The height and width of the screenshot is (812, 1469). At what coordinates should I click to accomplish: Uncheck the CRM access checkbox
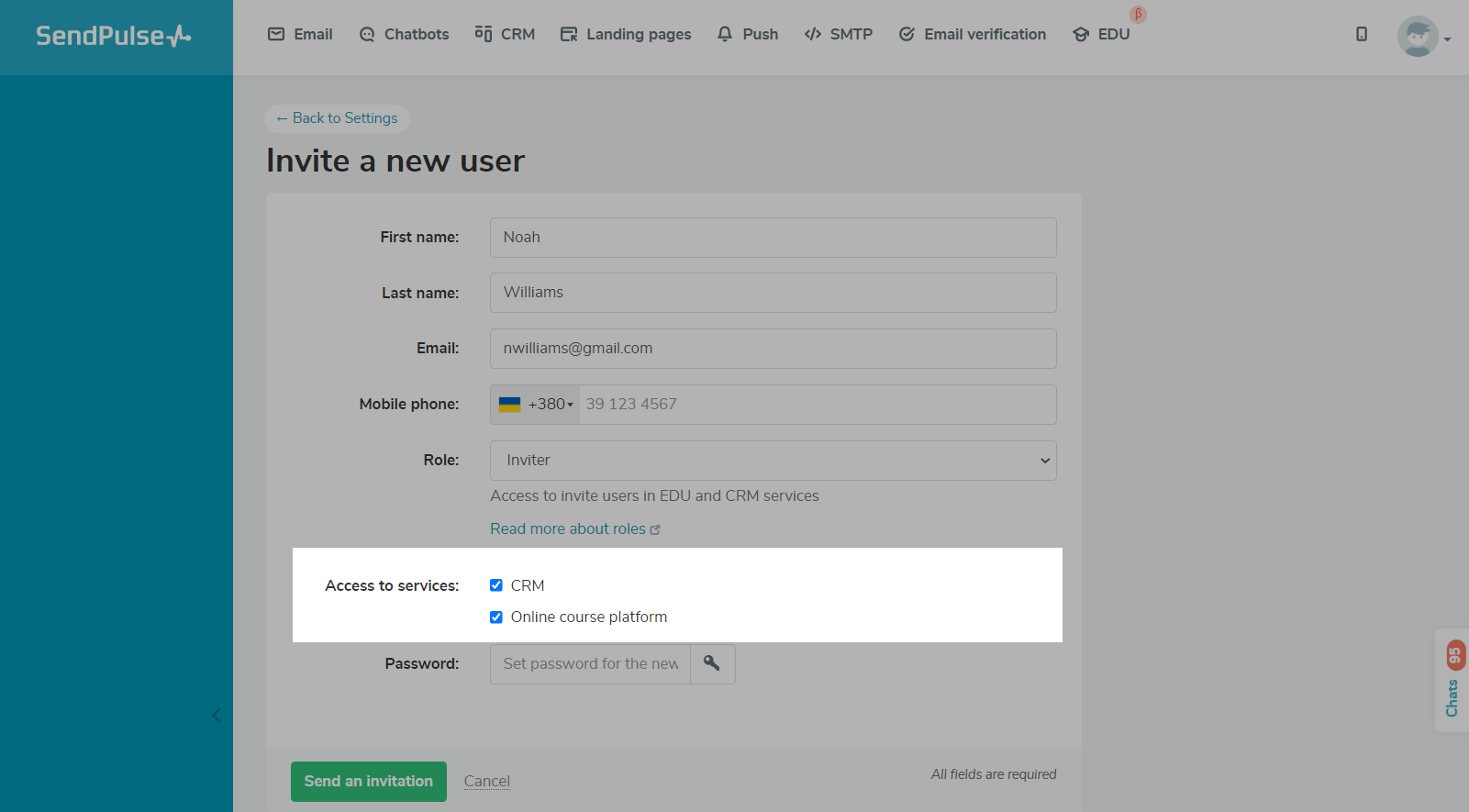[x=496, y=585]
